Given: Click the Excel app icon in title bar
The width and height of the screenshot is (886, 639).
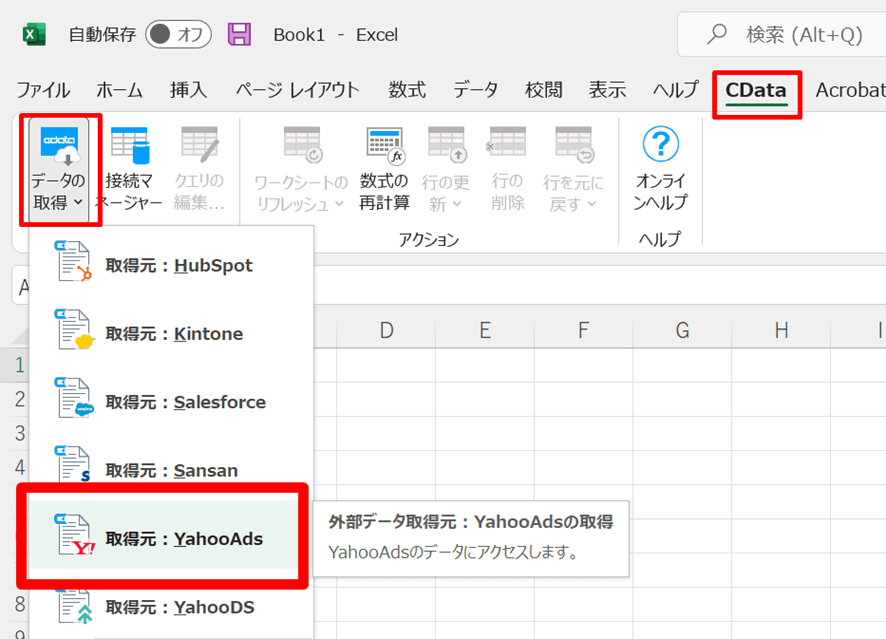Looking at the screenshot, I should click(x=34, y=34).
